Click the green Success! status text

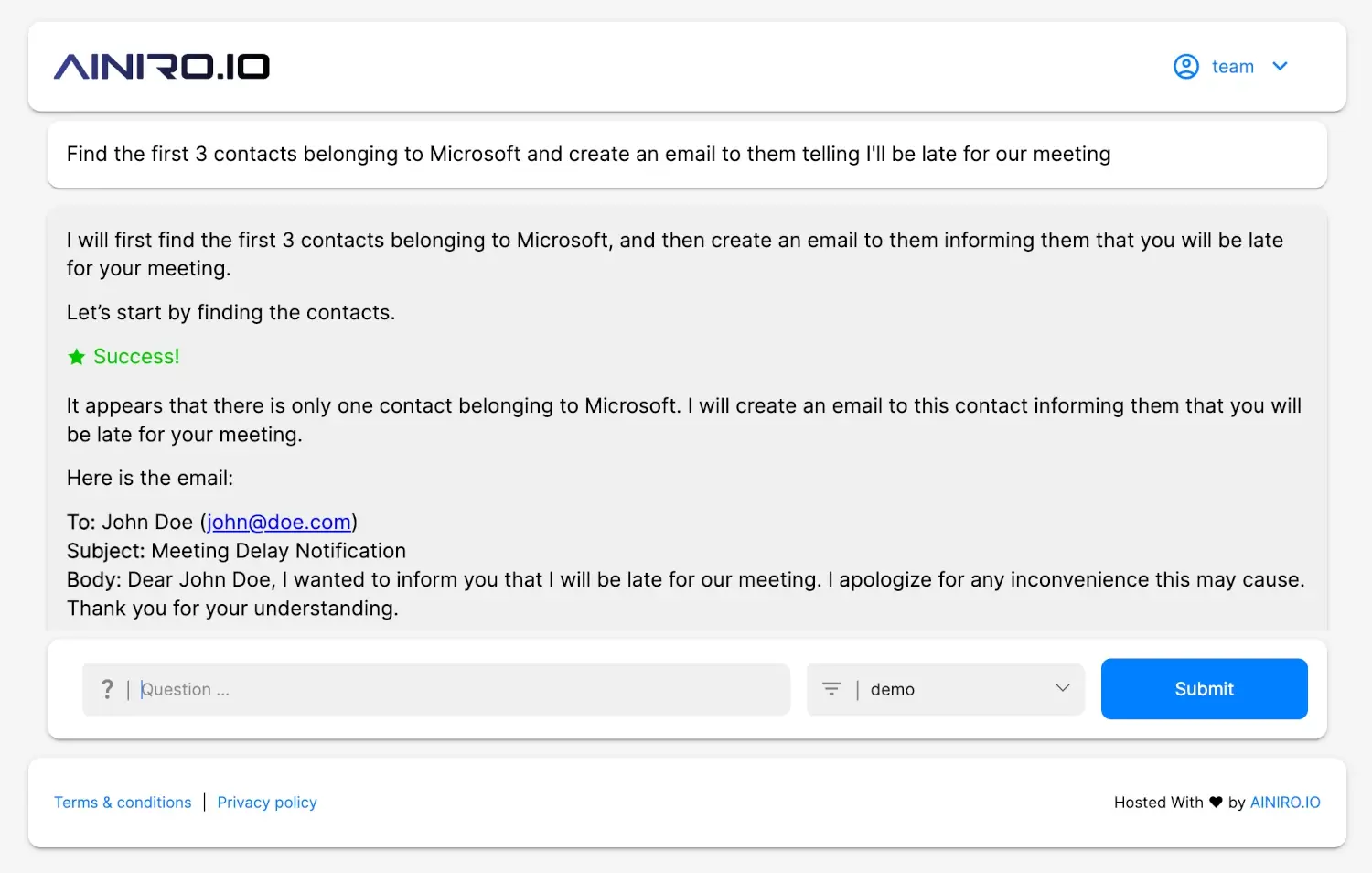tap(136, 357)
